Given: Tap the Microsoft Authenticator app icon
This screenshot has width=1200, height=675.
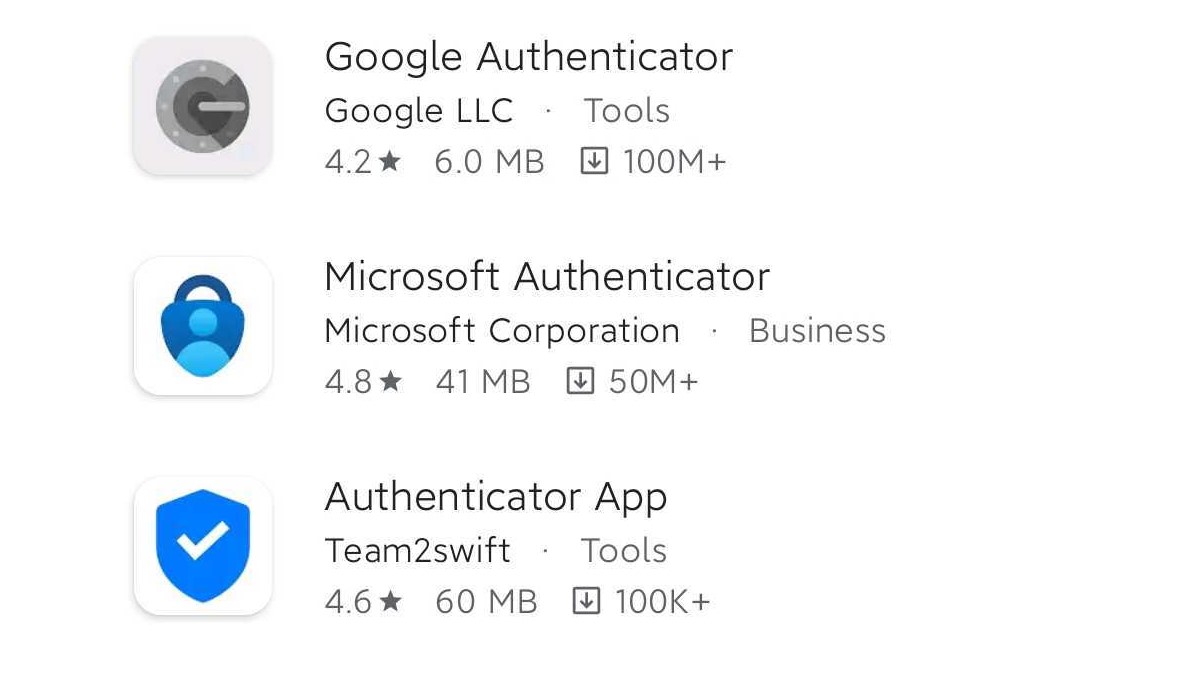Looking at the screenshot, I should click(202, 326).
